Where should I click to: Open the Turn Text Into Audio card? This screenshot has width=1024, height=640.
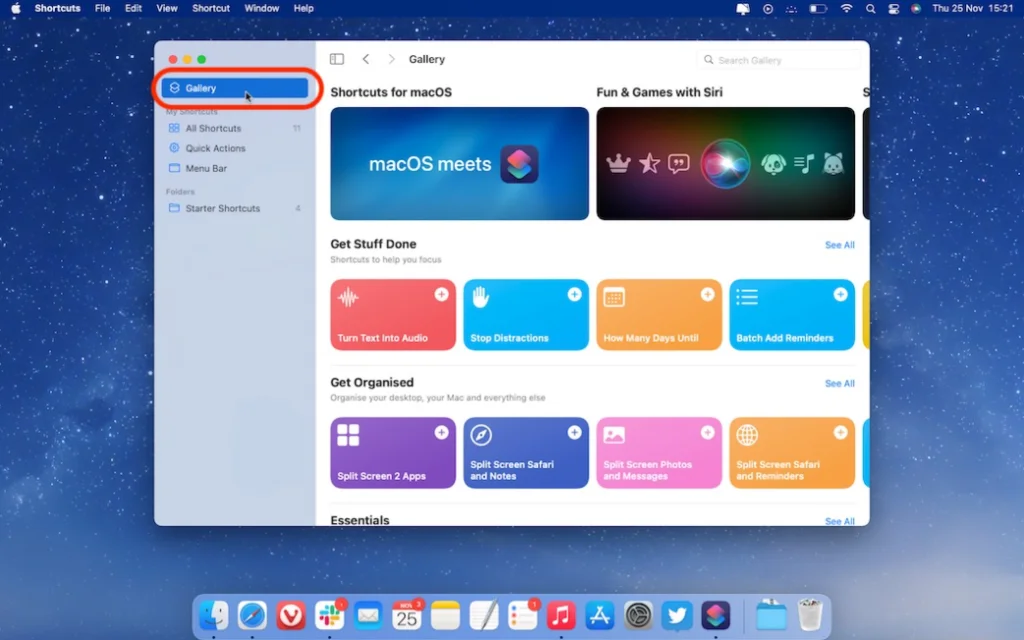pos(392,315)
